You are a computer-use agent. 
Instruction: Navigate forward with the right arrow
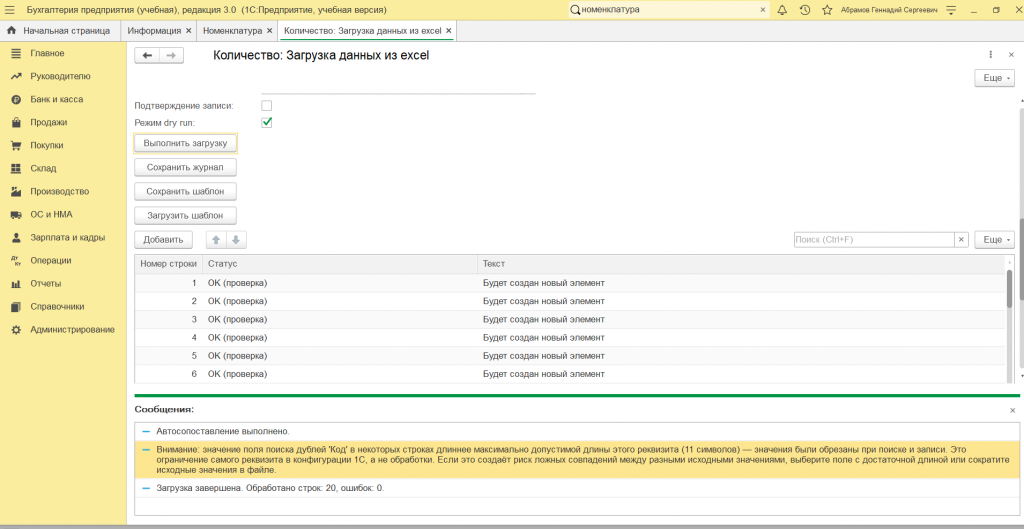coord(171,56)
